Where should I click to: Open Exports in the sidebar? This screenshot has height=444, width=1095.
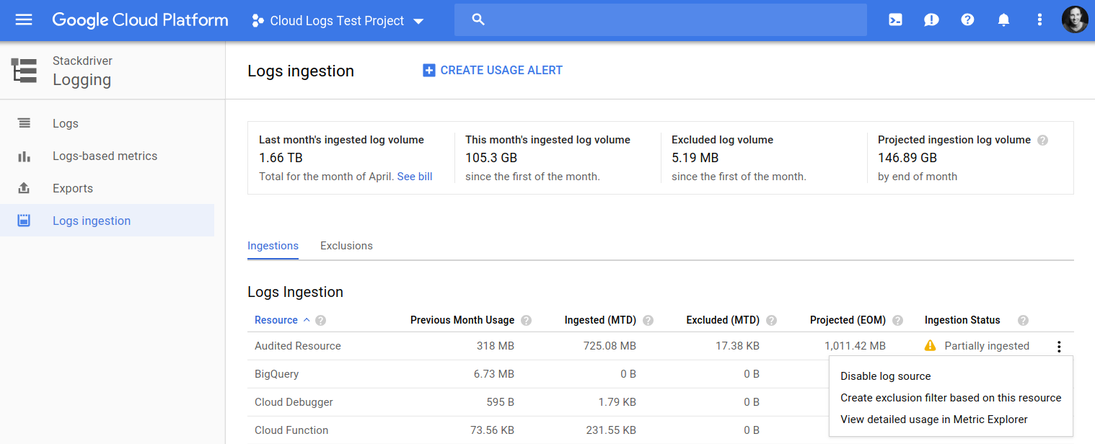pyautogui.click(x=73, y=188)
